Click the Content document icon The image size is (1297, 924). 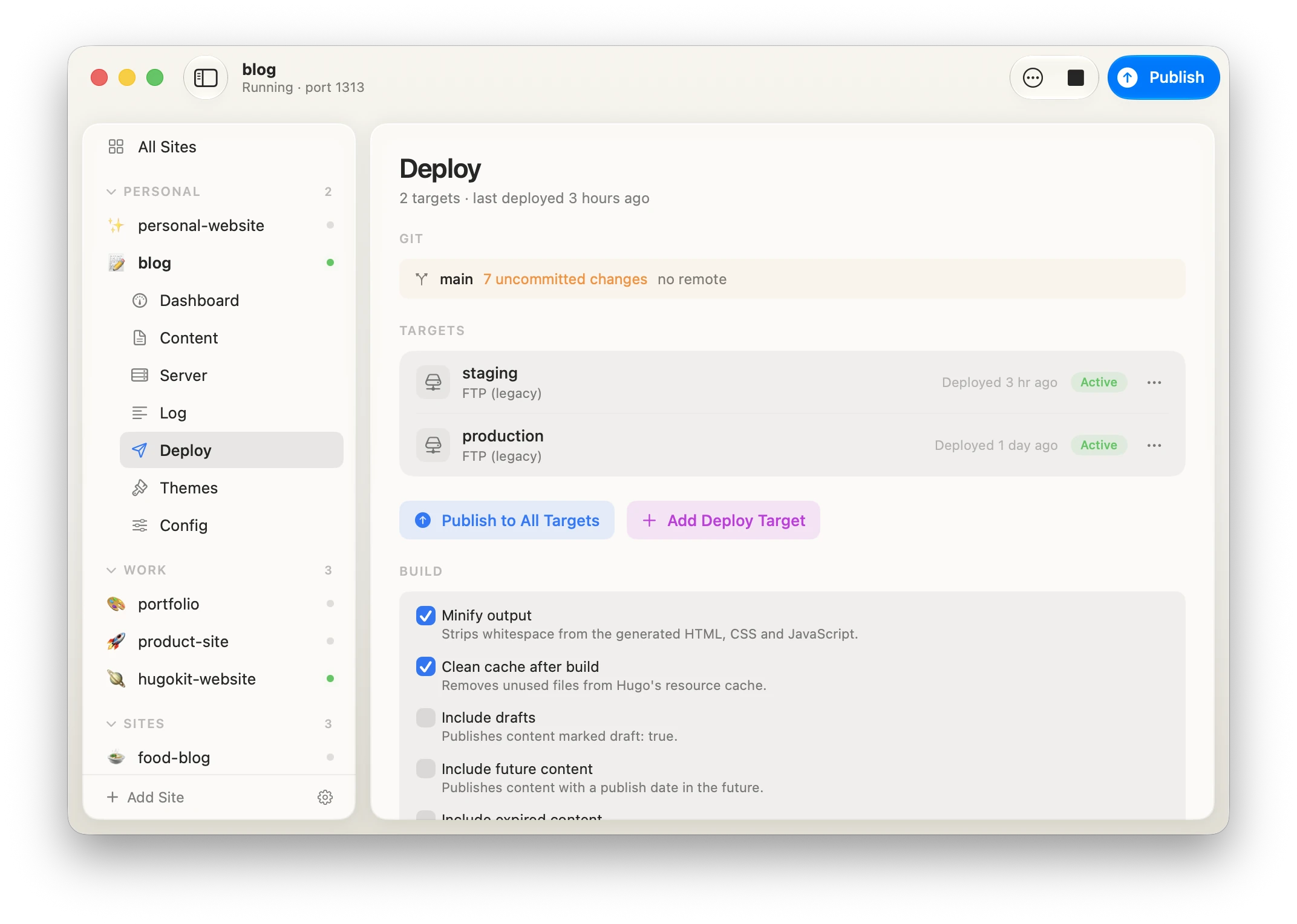click(x=140, y=338)
